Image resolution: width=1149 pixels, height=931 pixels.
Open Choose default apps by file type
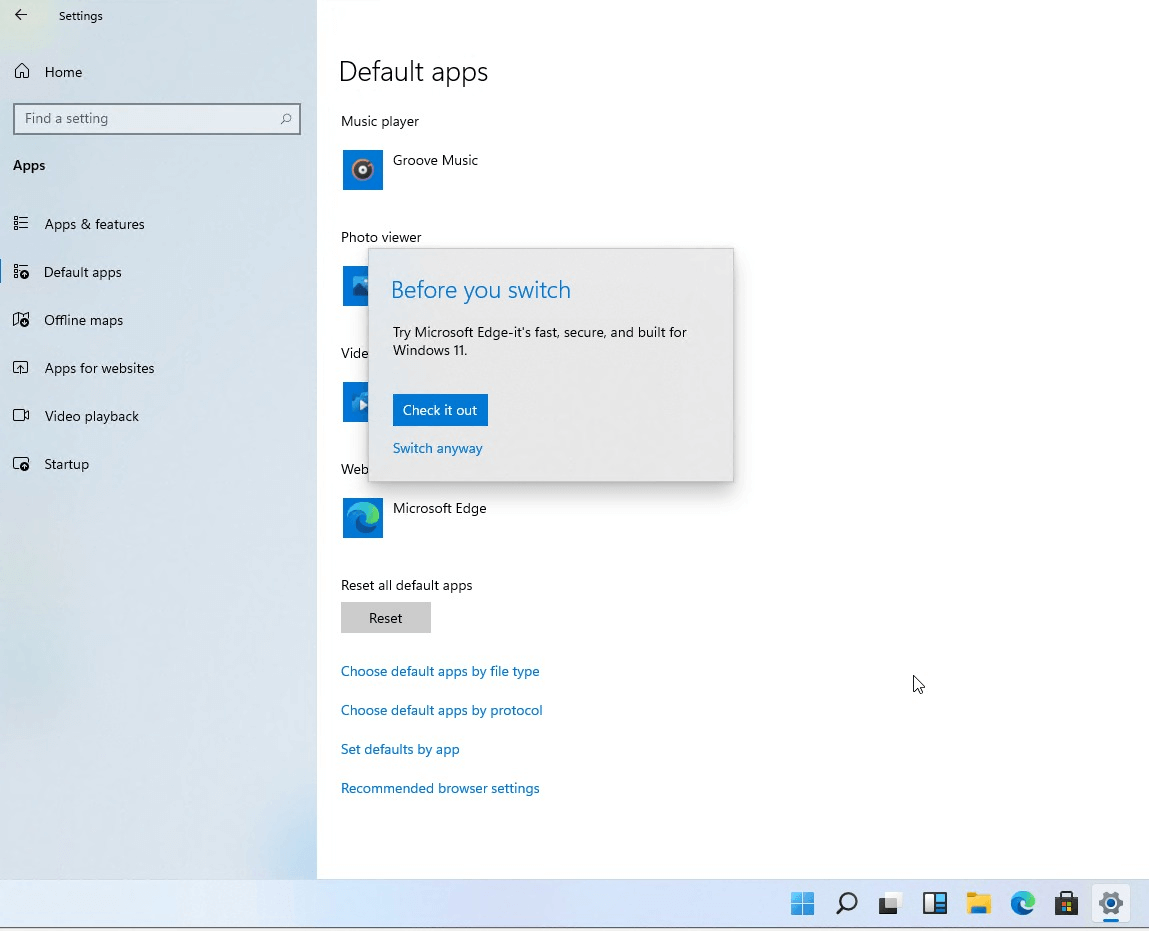[x=440, y=671]
